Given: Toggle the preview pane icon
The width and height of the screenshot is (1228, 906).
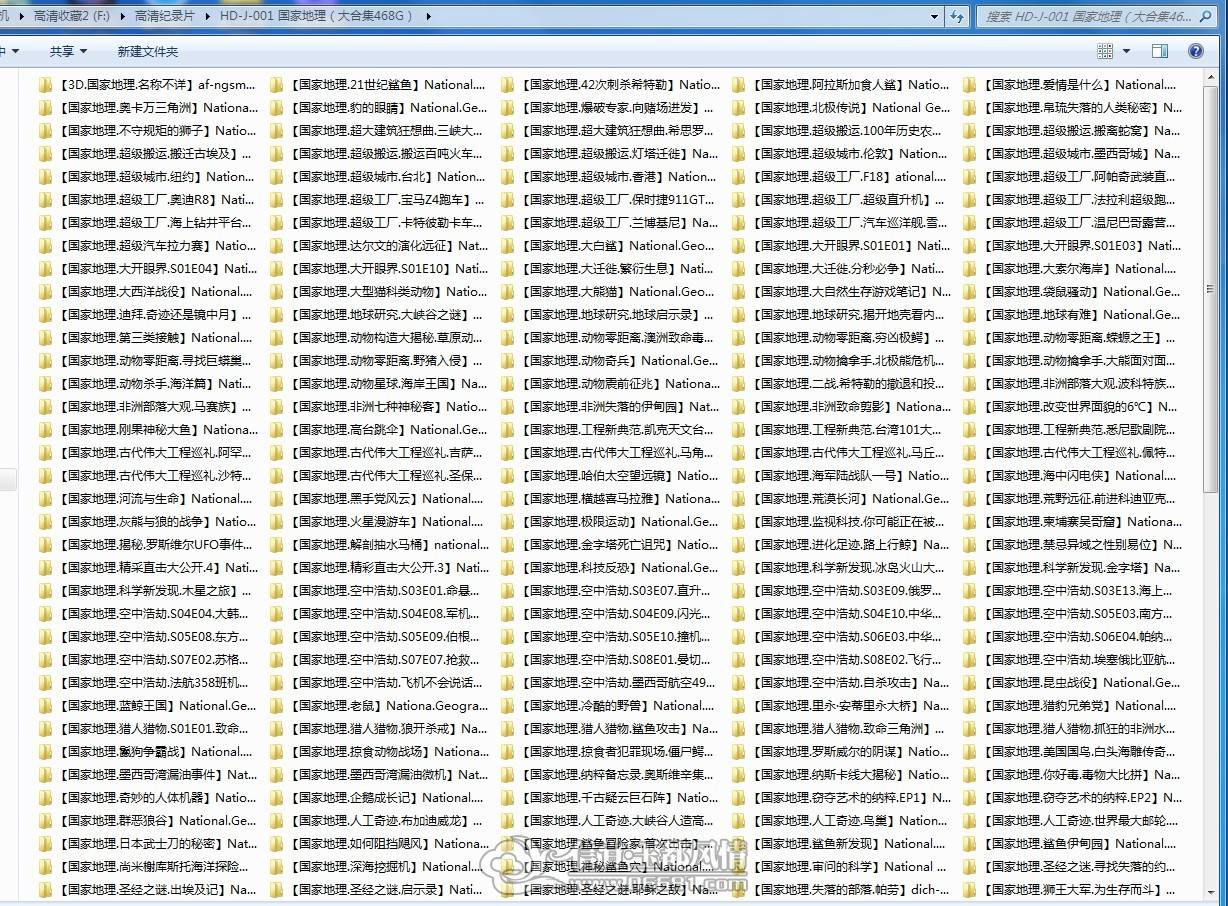Looking at the screenshot, I should tap(1160, 51).
